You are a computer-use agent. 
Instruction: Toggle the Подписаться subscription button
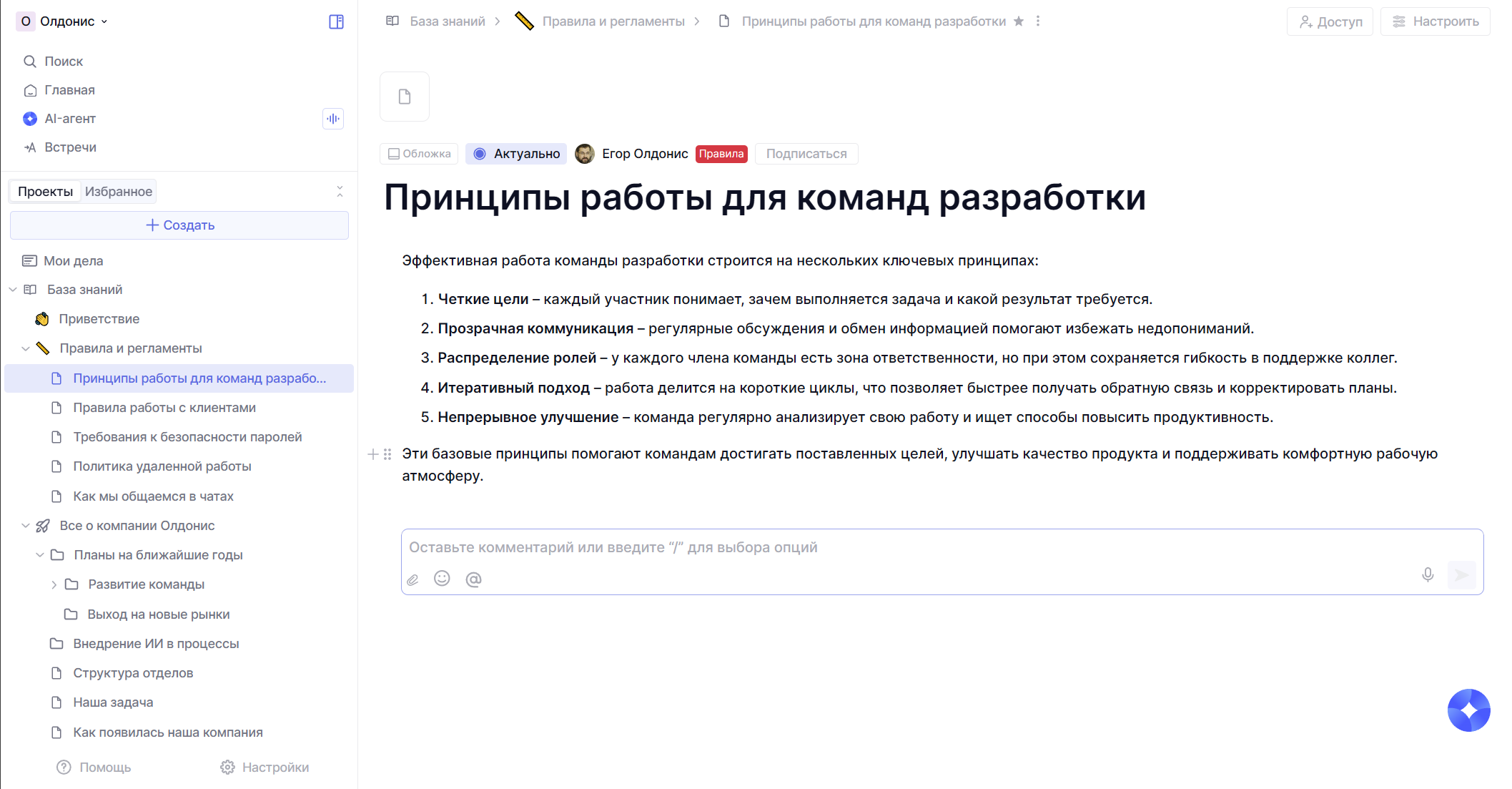(x=806, y=154)
